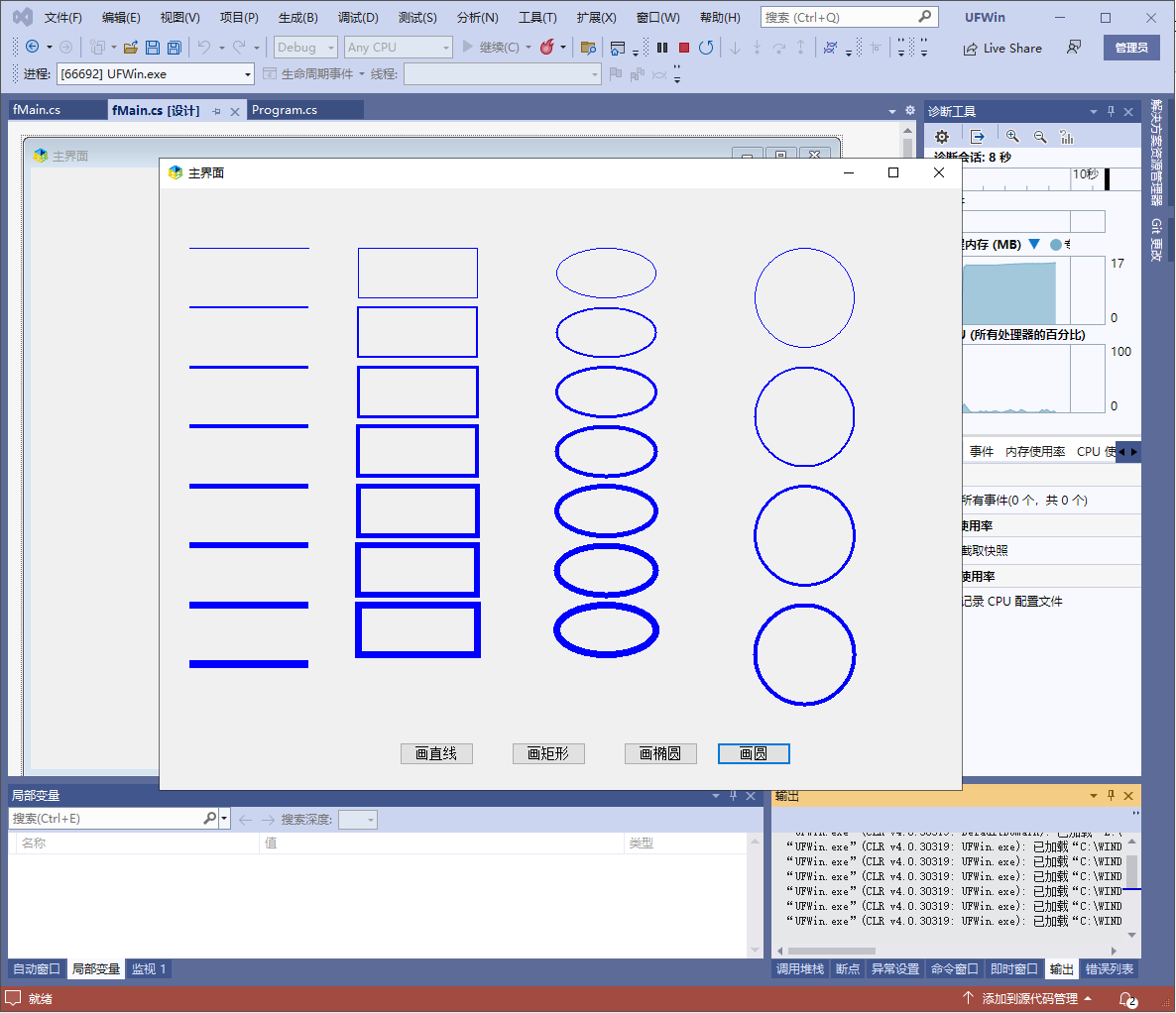This screenshot has width=1176, height=1013.
Task: Click 添加到源代码管理 in status bar
Action: [x=1029, y=999]
